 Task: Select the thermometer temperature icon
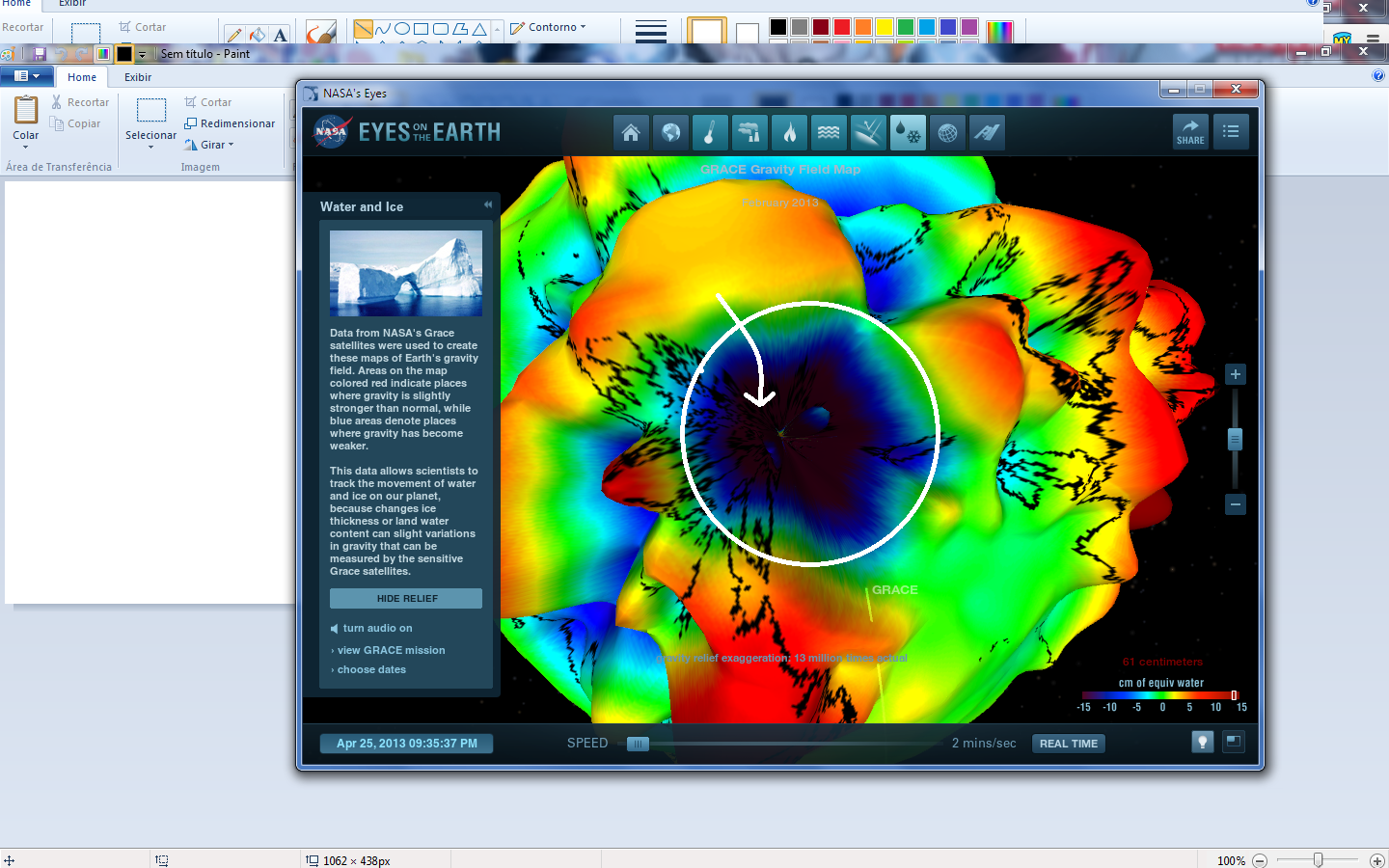click(x=710, y=133)
